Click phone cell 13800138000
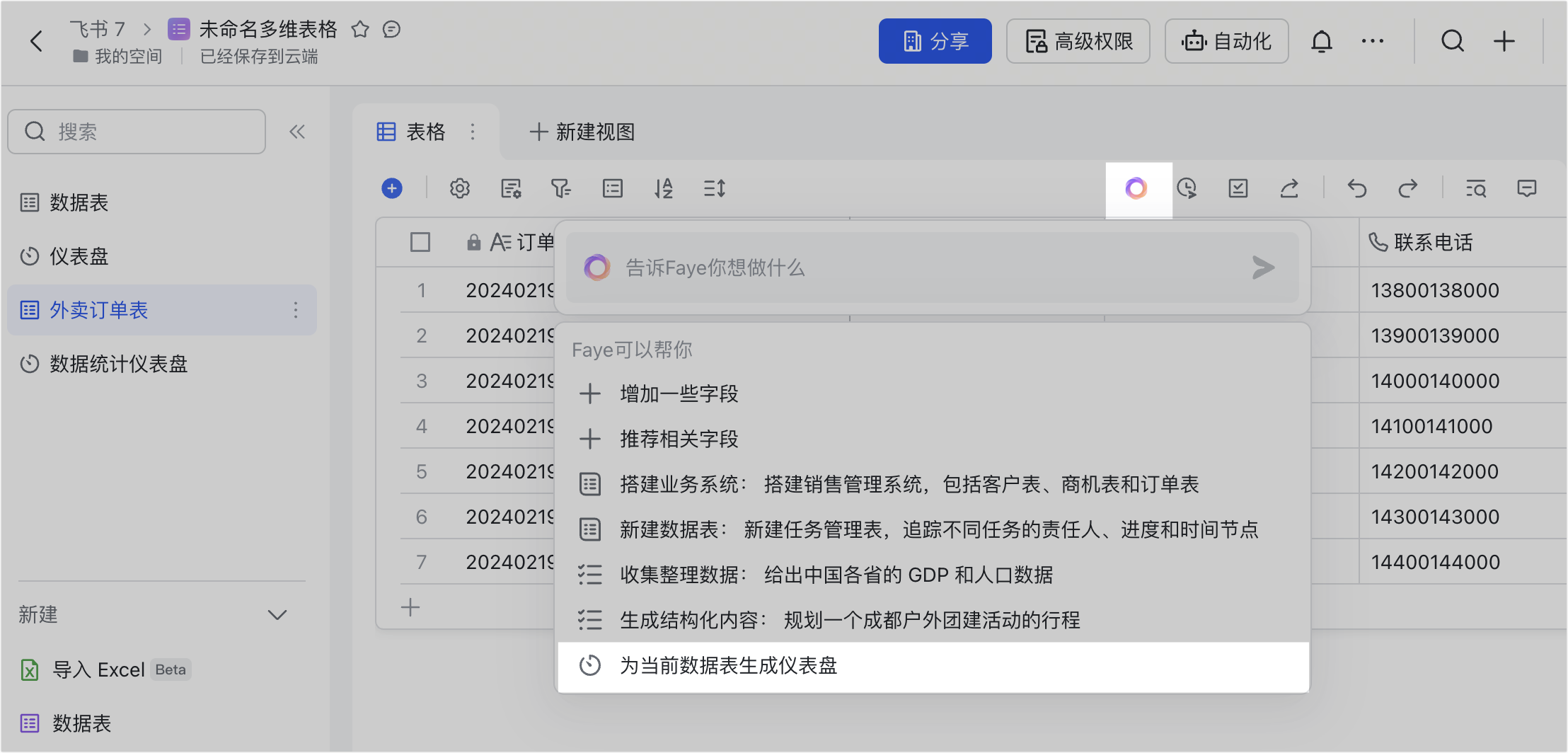 click(1462, 290)
